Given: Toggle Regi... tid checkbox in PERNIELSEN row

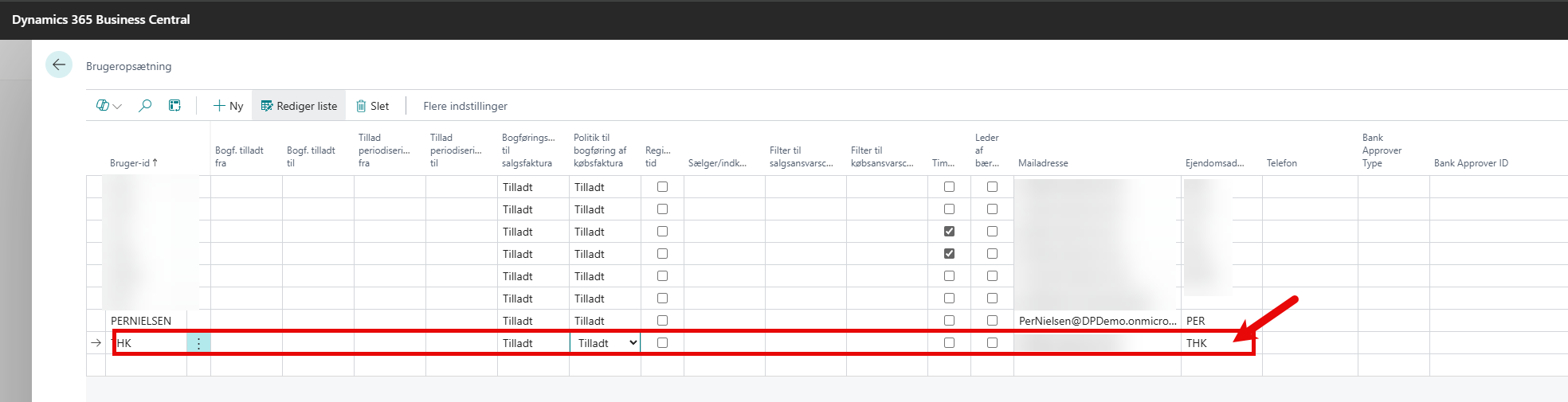Looking at the screenshot, I should tap(662, 321).
